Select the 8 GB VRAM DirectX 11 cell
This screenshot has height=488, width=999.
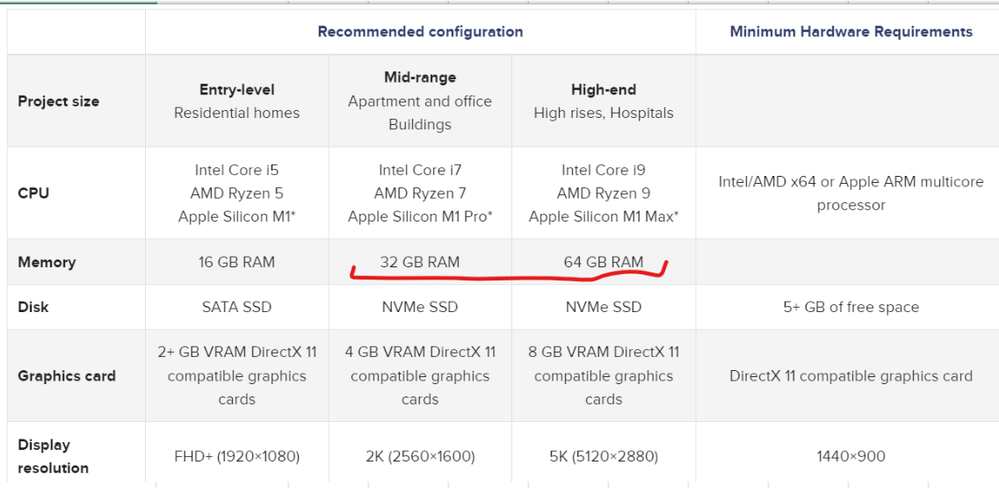(603, 376)
